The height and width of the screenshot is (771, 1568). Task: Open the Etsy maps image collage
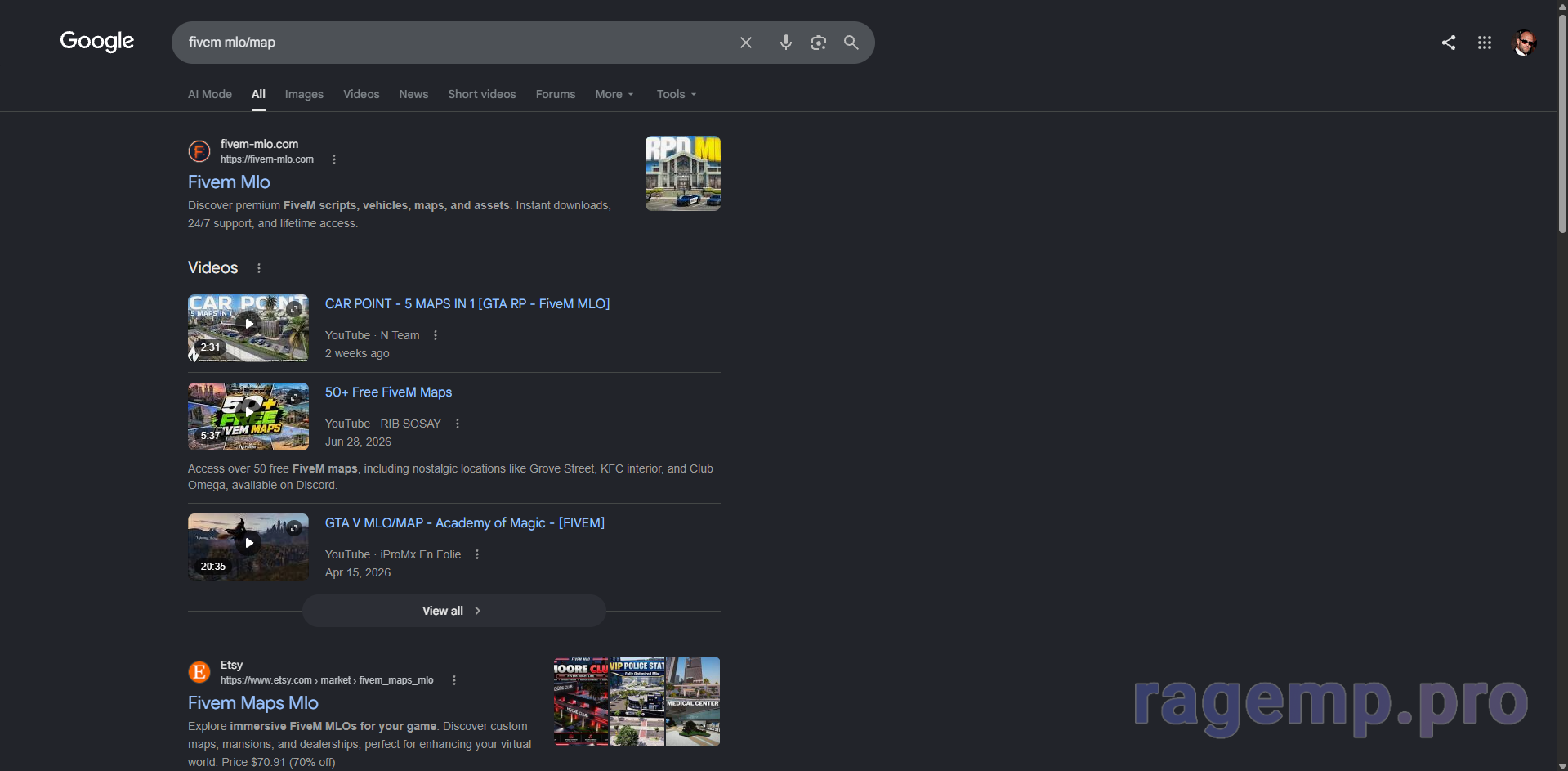637,702
